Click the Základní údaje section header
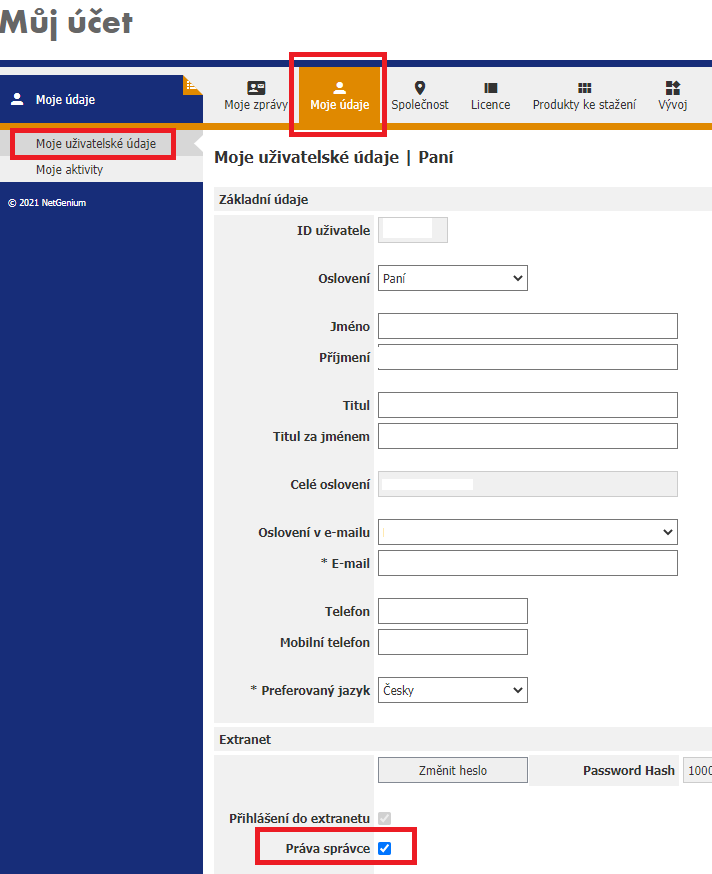Viewport: 712px width, 874px height. click(x=463, y=200)
